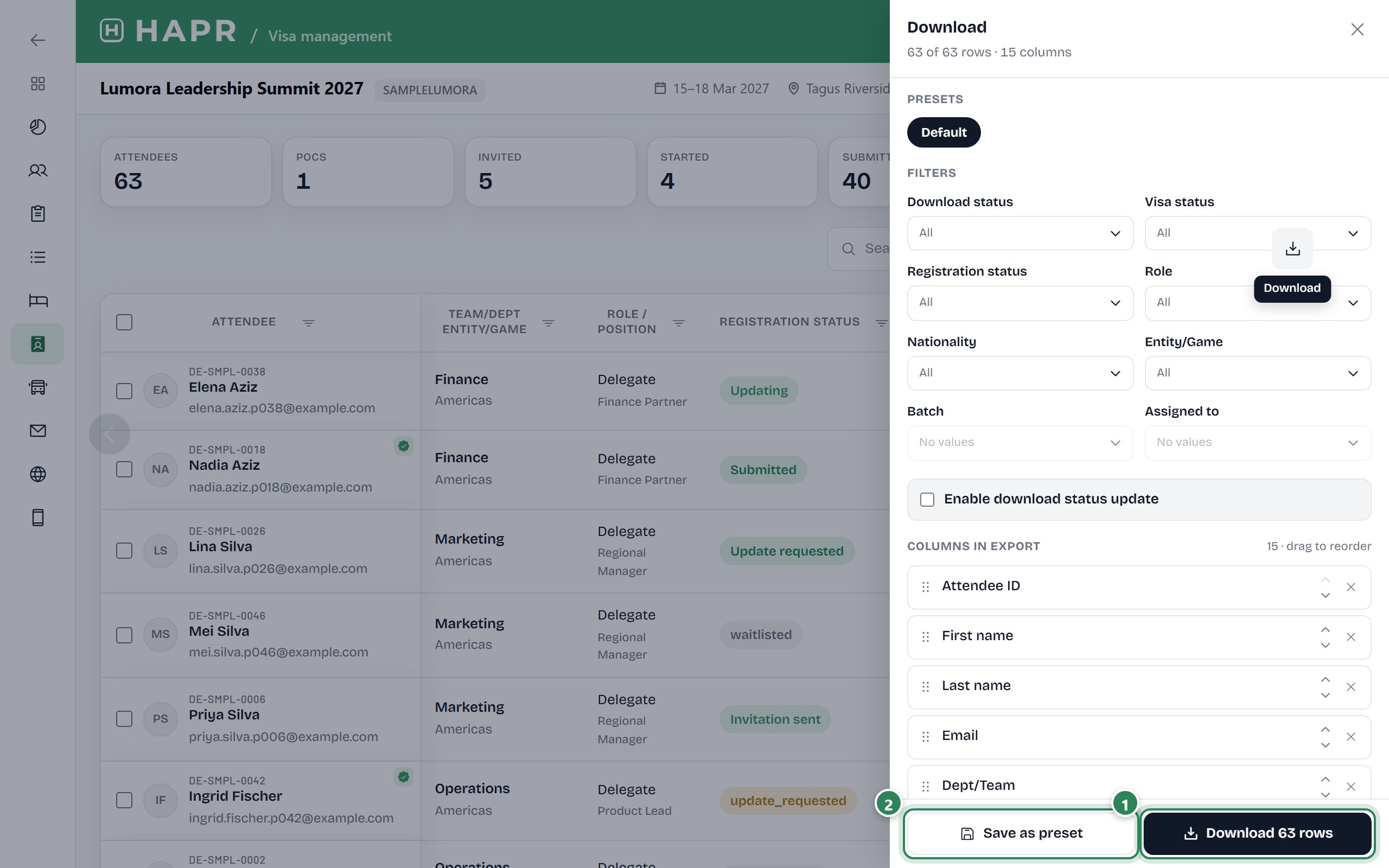Open the pie chart analytics sidebar icon
Viewport: 1389px width, 868px height.
coord(38,127)
